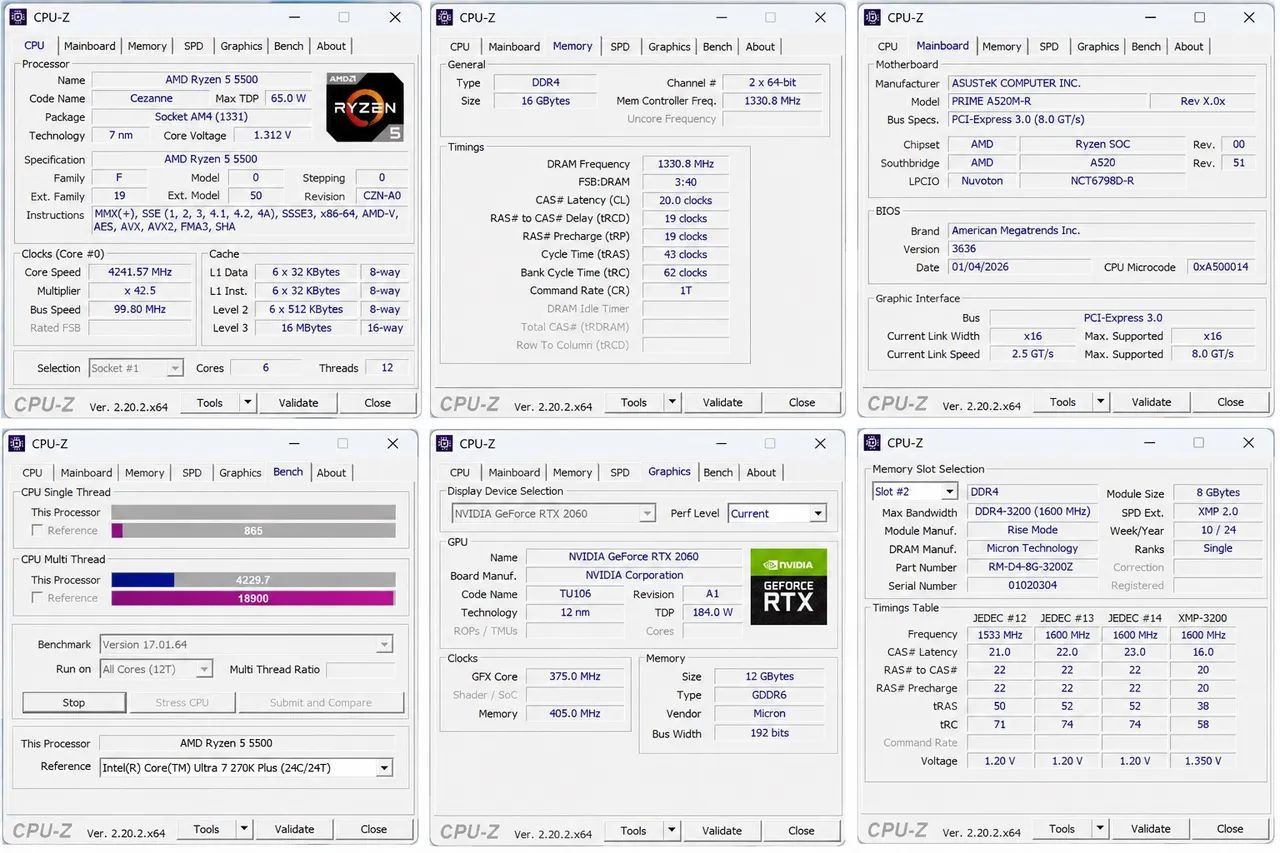This screenshot has height=853, width=1280.
Task: Click the NVIDIA GeForce RTX logo
Action: coord(789,586)
